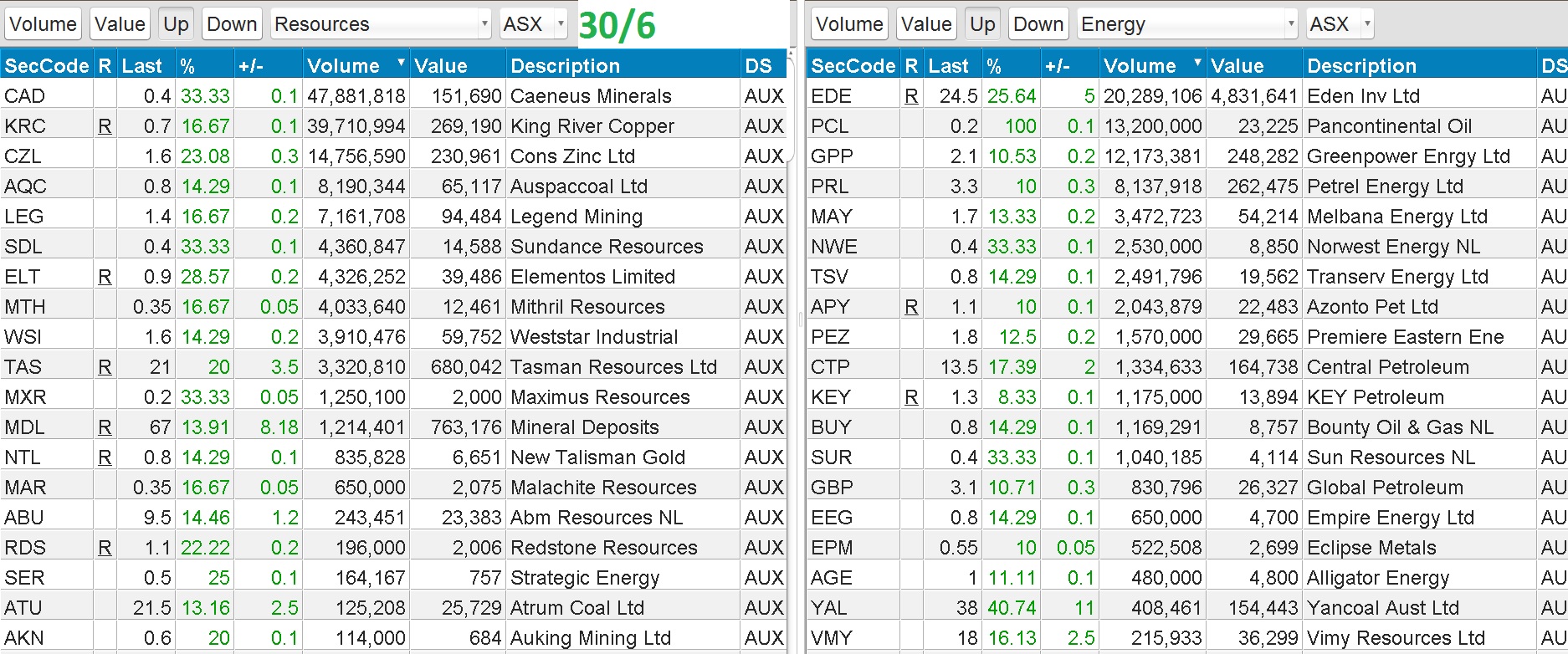The width and height of the screenshot is (1568, 654).
Task: Sort left table by SecCode header
Action: pyautogui.click(x=47, y=65)
